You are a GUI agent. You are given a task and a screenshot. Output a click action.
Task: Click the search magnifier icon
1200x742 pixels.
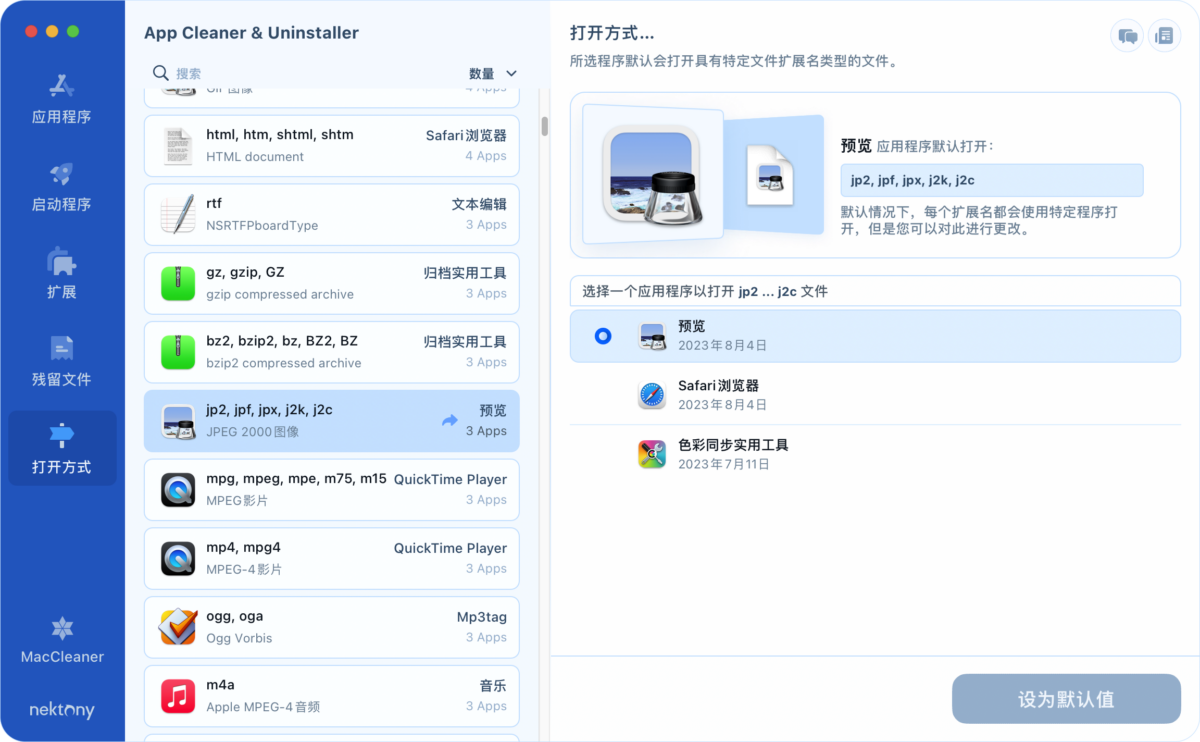160,73
